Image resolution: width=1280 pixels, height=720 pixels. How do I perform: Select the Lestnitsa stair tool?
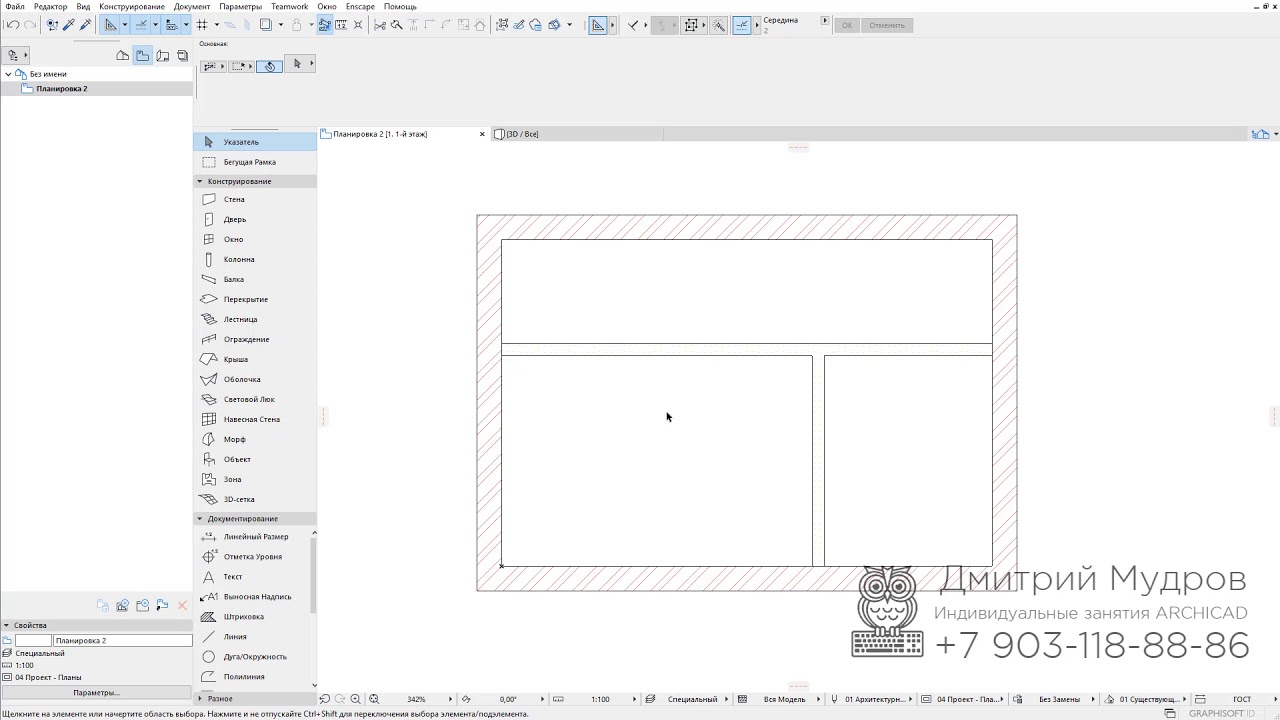click(x=255, y=319)
